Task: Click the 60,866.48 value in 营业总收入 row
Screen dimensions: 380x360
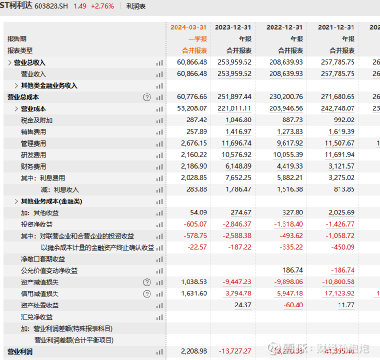Action: [x=192, y=62]
